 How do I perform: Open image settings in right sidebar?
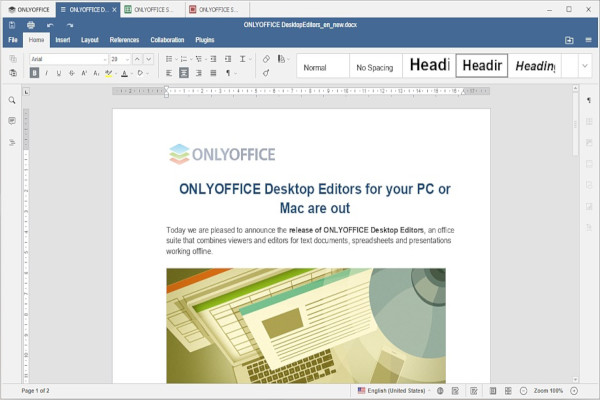click(589, 142)
